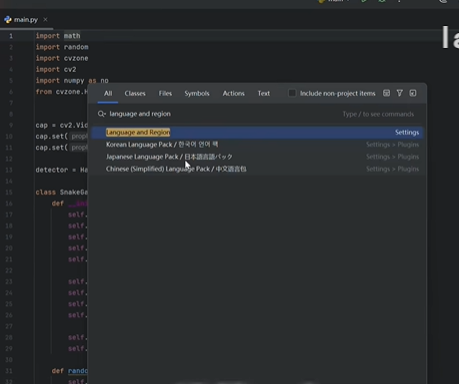Click into the 'language and region' search field
The image size is (459, 384).
223,114
